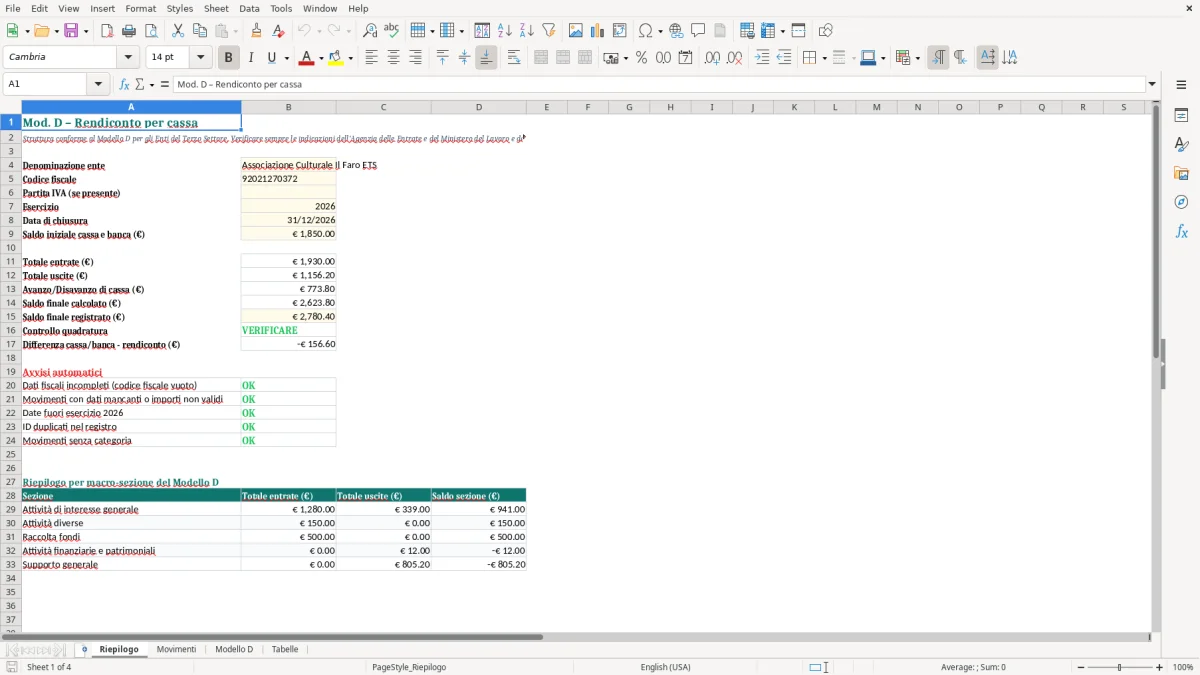The image size is (1200, 675).
Task: Switch to Movimenti sheet tab
Action: coord(176,649)
